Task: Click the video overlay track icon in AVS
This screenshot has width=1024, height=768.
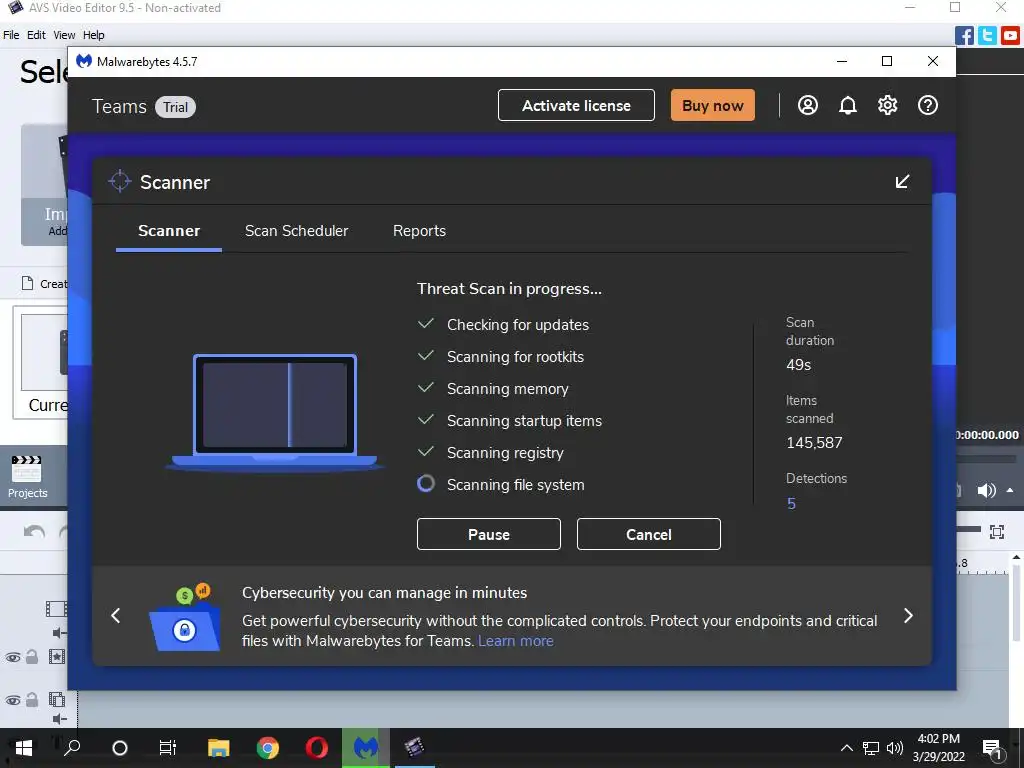Action: click(x=57, y=699)
